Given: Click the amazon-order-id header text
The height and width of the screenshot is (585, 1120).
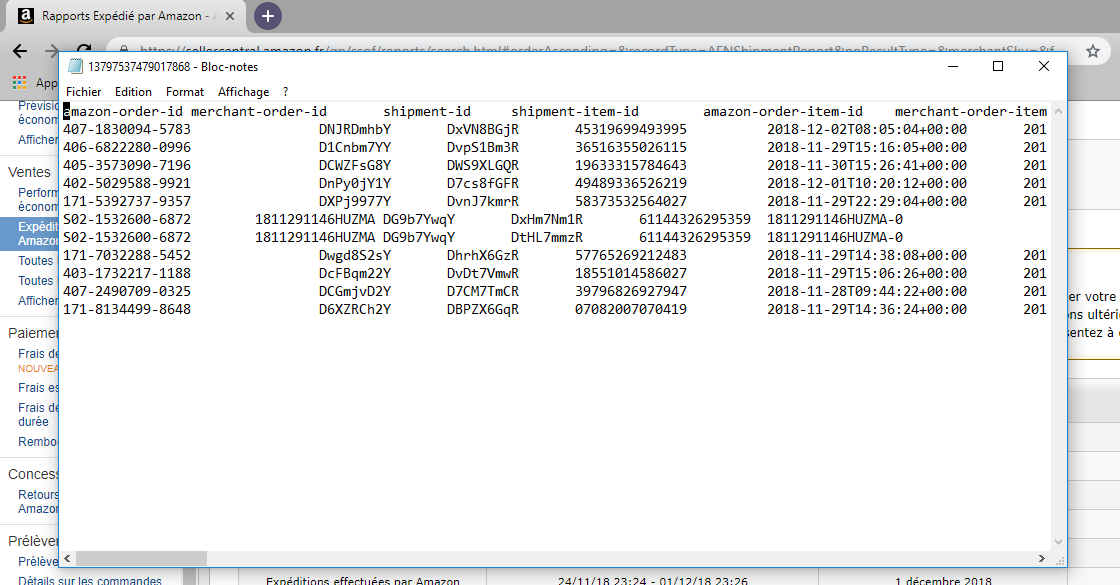Looking at the screenshot, I should point(123,111).
